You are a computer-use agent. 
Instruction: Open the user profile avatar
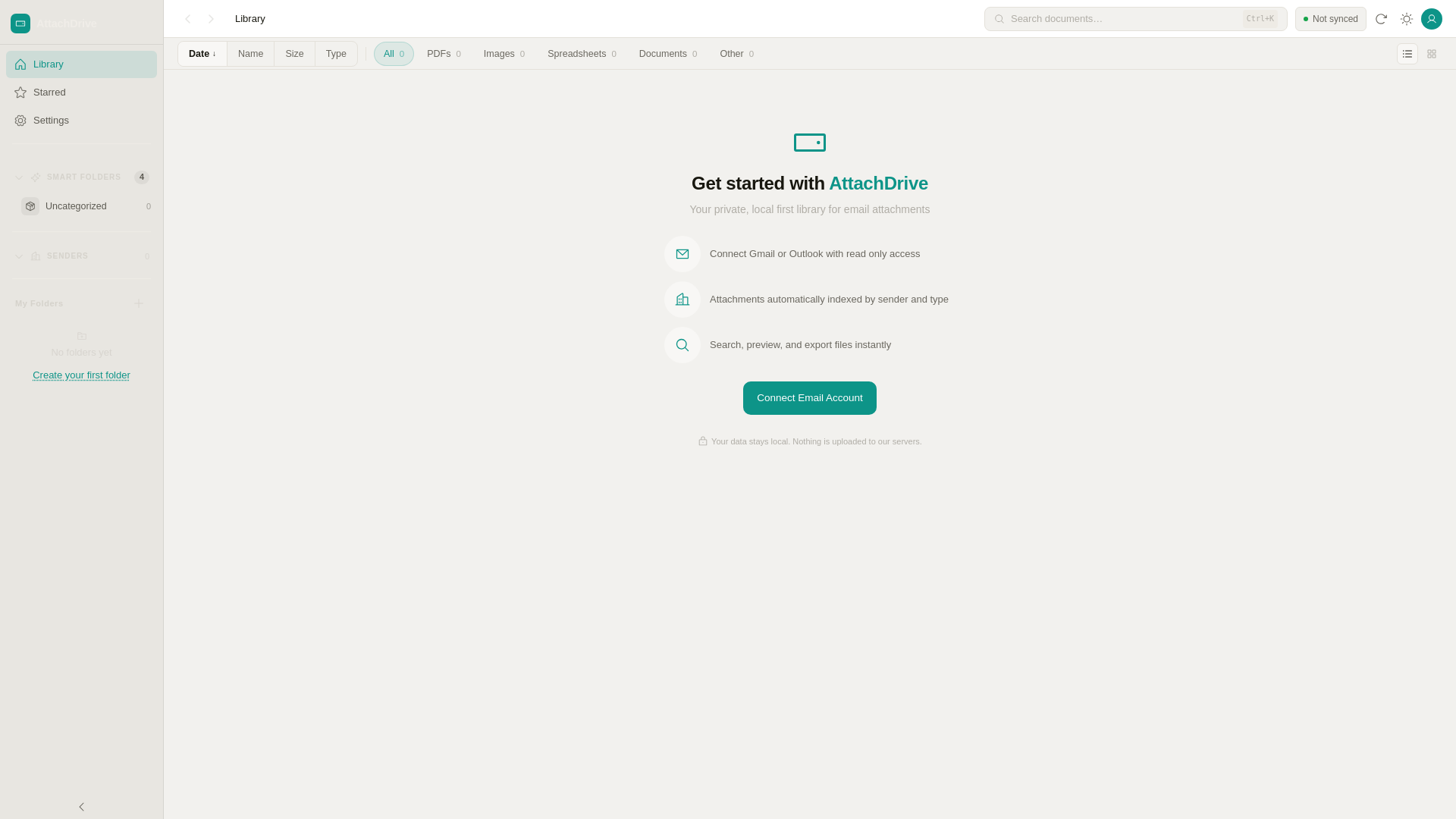(1432, 19)
